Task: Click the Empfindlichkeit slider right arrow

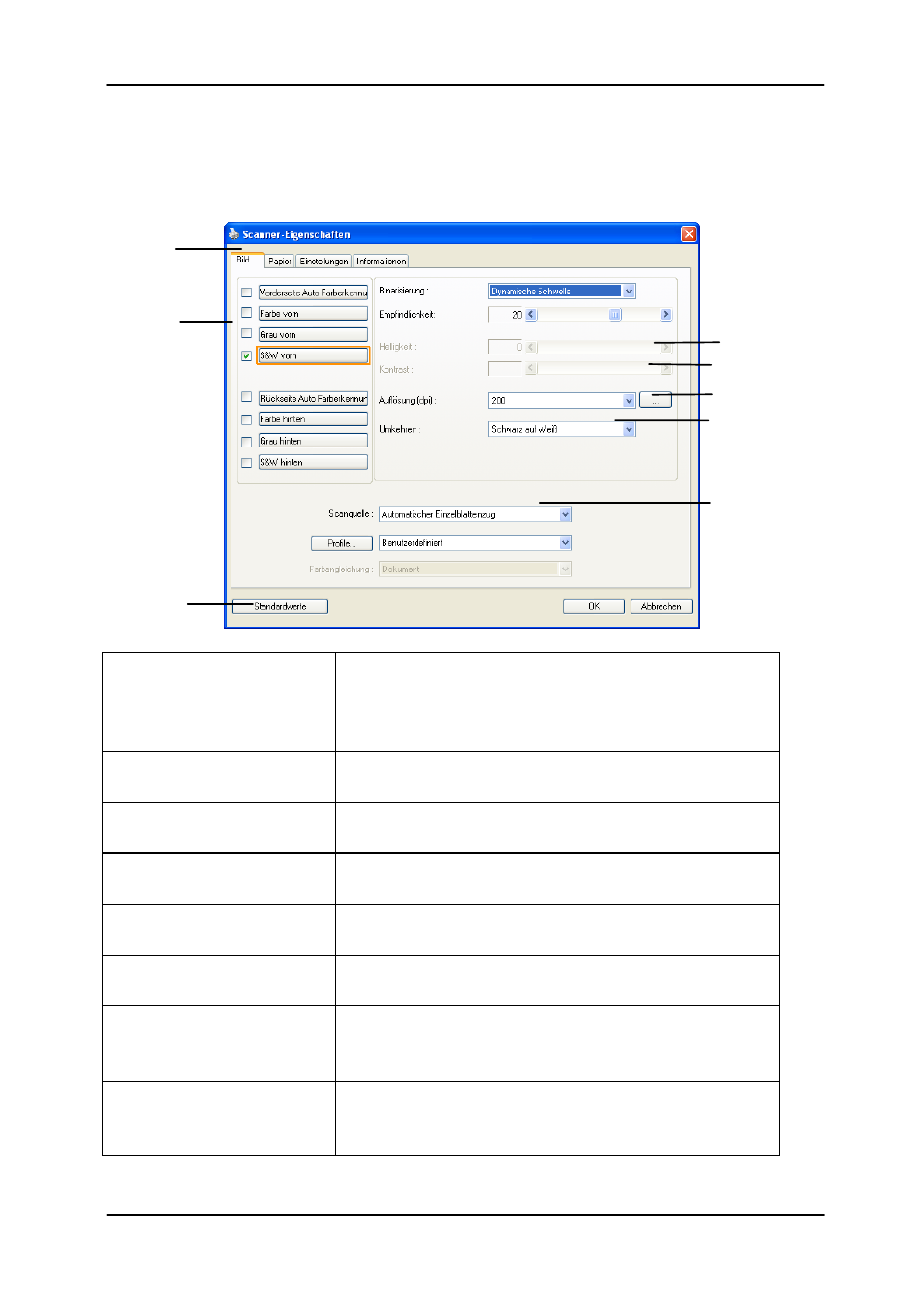Action: (x=665, y=315)
